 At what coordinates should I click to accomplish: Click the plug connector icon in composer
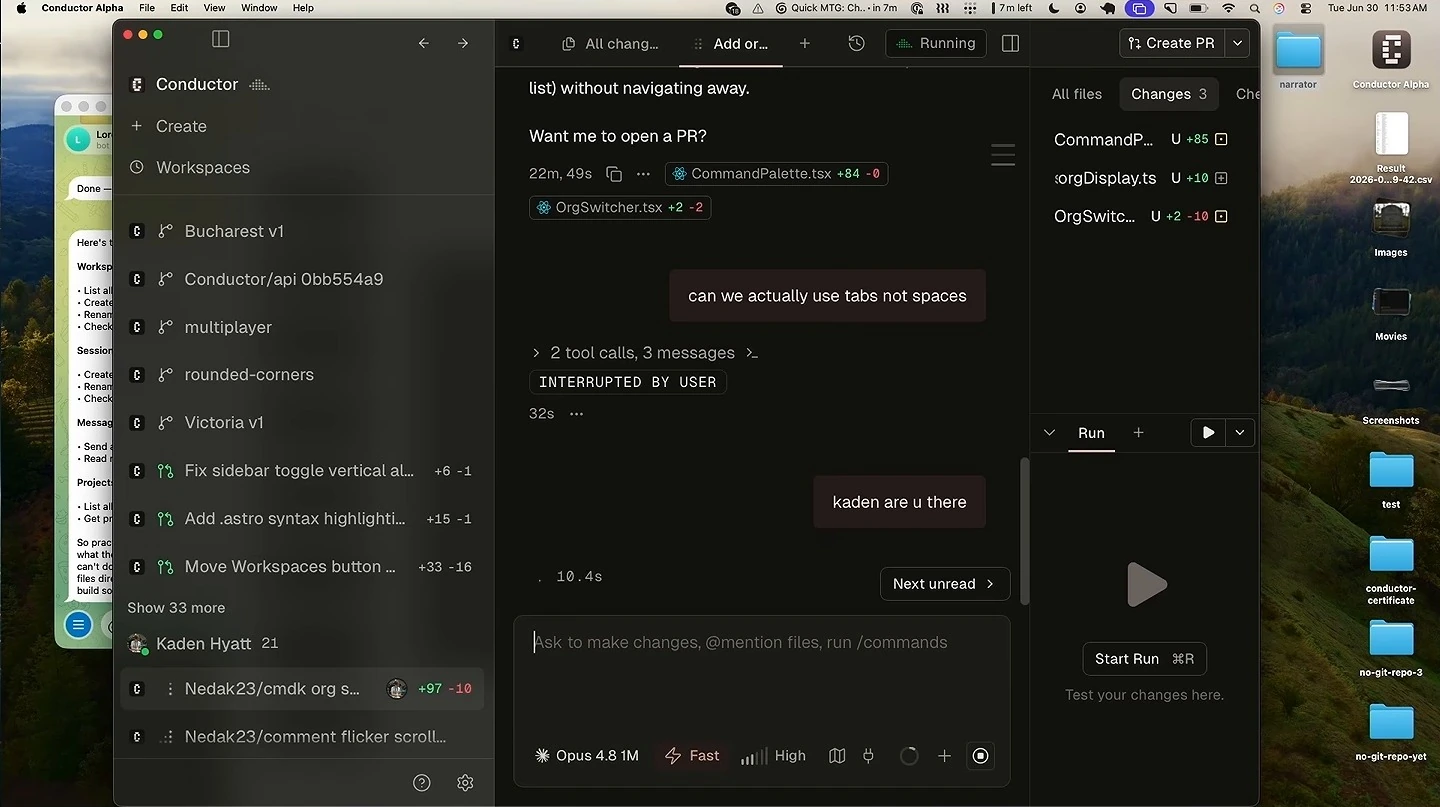click(868, 756)
